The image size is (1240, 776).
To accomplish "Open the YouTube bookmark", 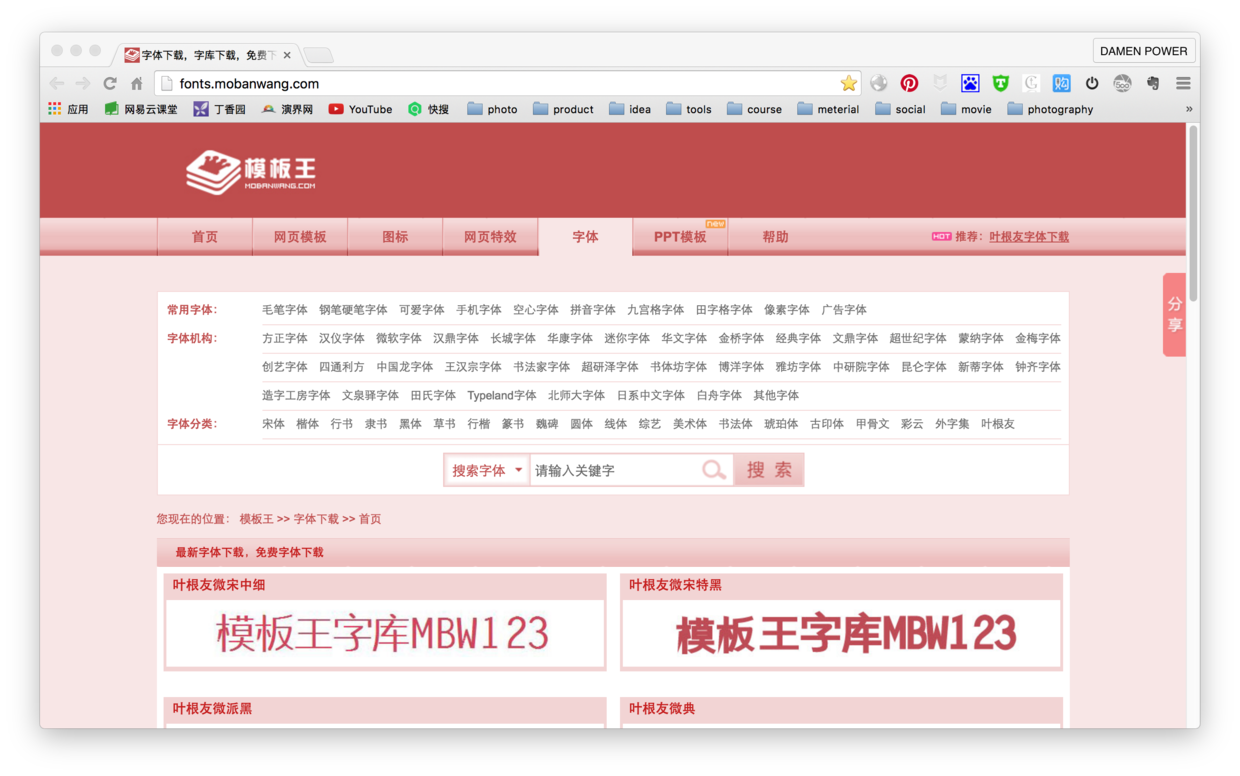I will 360,109.
